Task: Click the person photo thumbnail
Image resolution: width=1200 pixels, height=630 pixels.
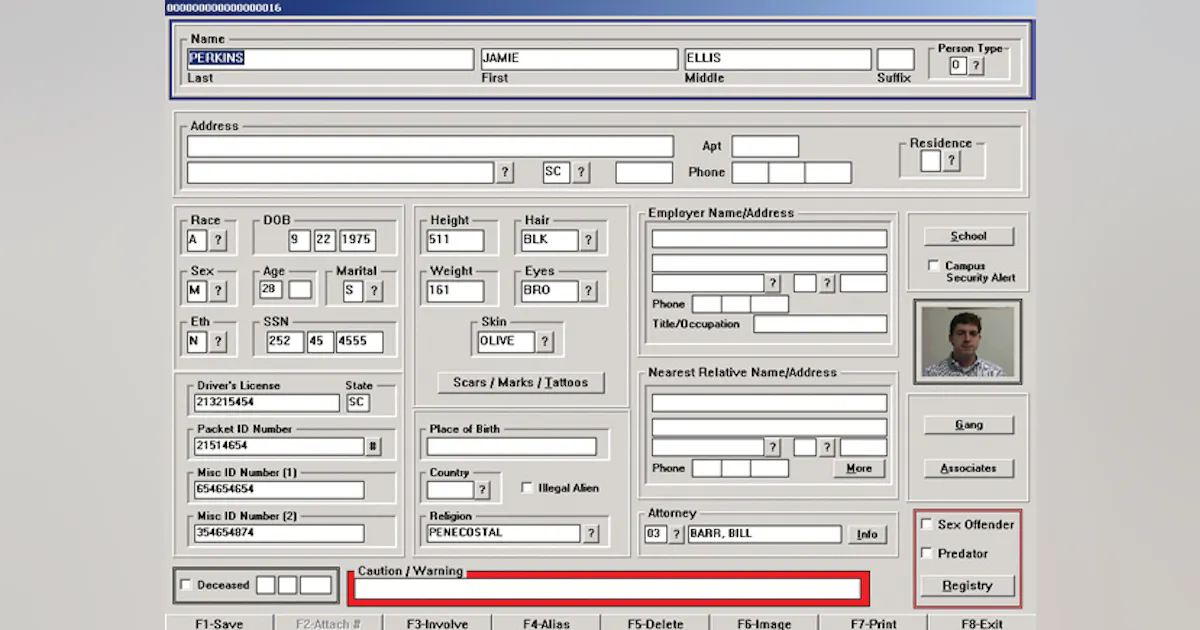Action: pyautogui.click(x=967, y=342)
